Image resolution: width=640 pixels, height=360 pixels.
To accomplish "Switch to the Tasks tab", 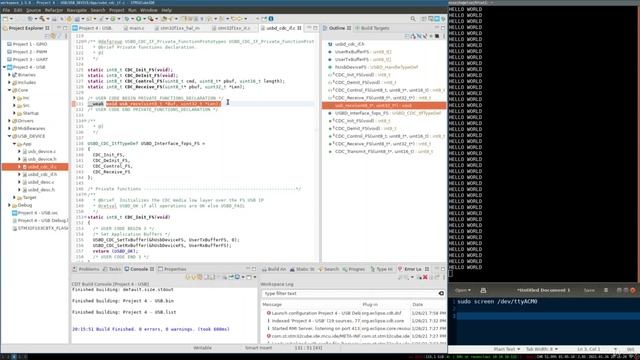I will (x=112, y=269).
